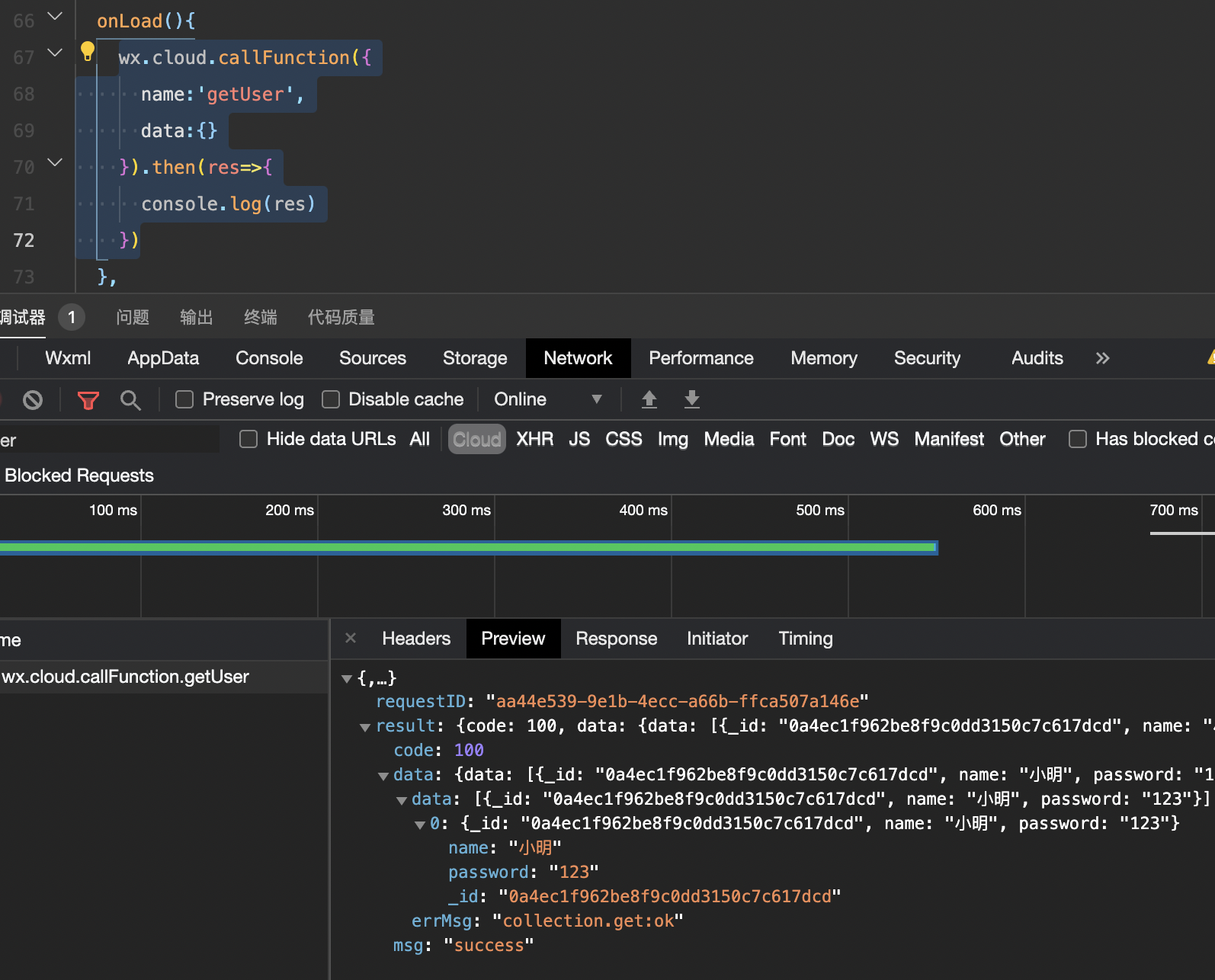Viewport: 1215px width, 980px height.
Task: Click the clear network log icon
Action: coord(33,400)
